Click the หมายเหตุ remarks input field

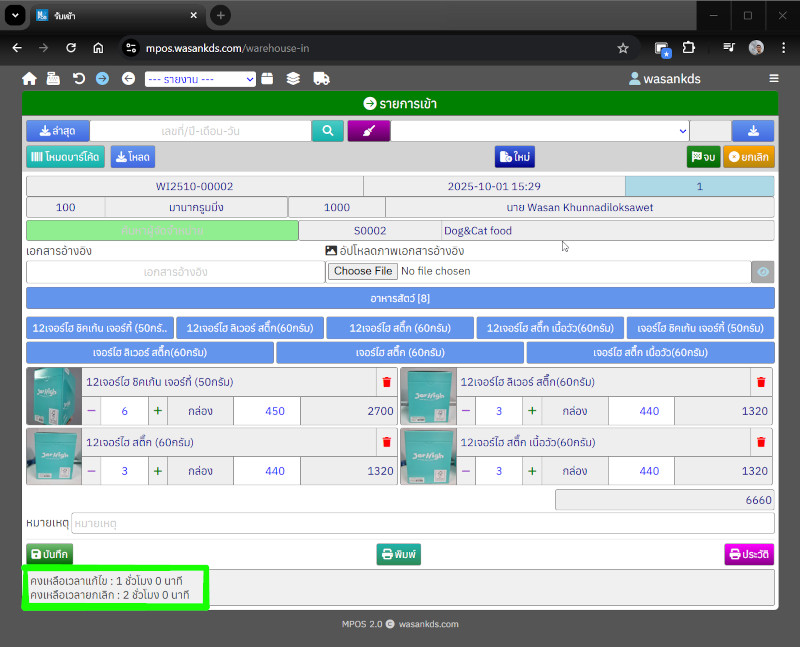tap(422, 523)
